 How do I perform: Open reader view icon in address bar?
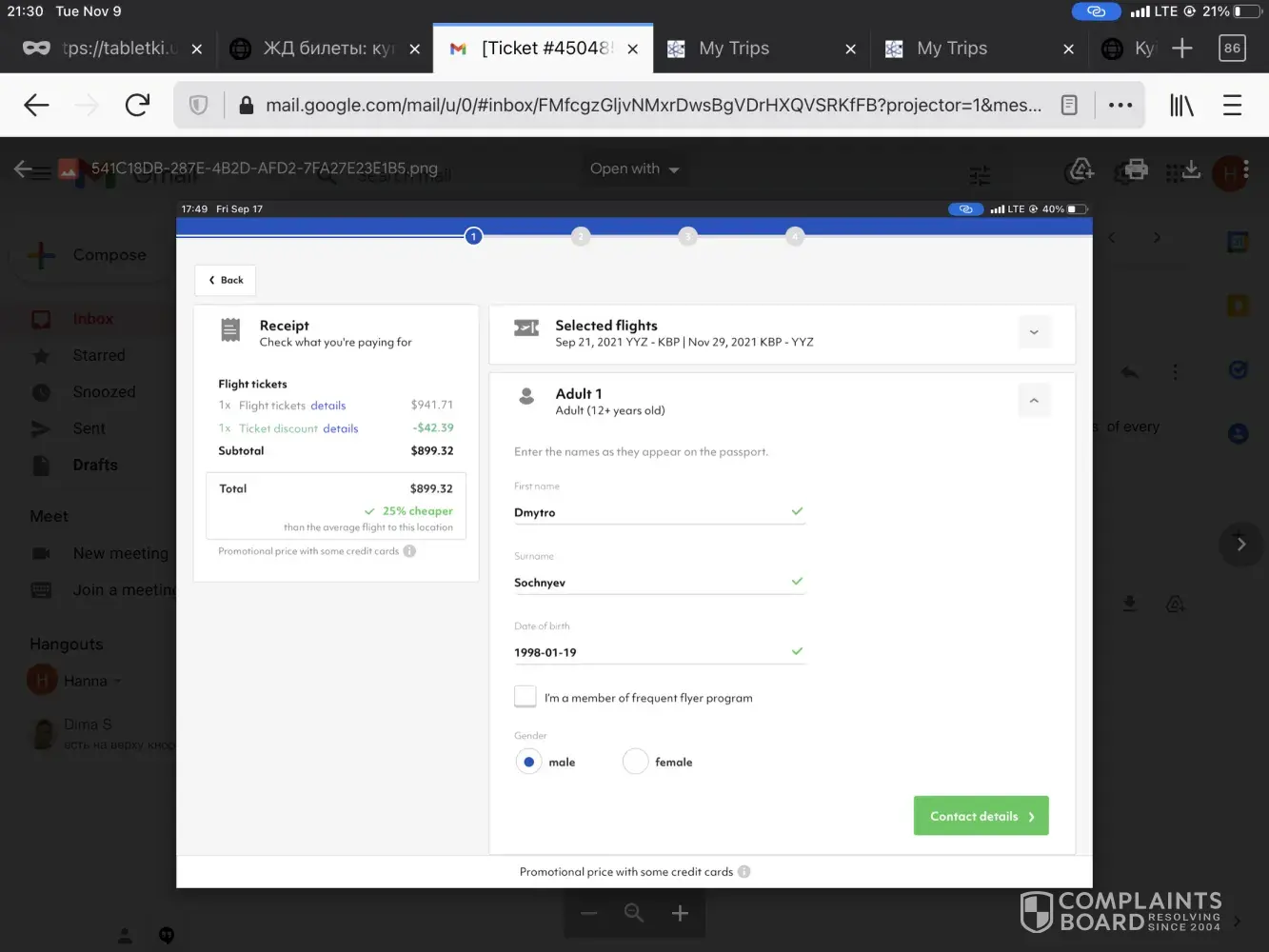tap(1069, 105)
